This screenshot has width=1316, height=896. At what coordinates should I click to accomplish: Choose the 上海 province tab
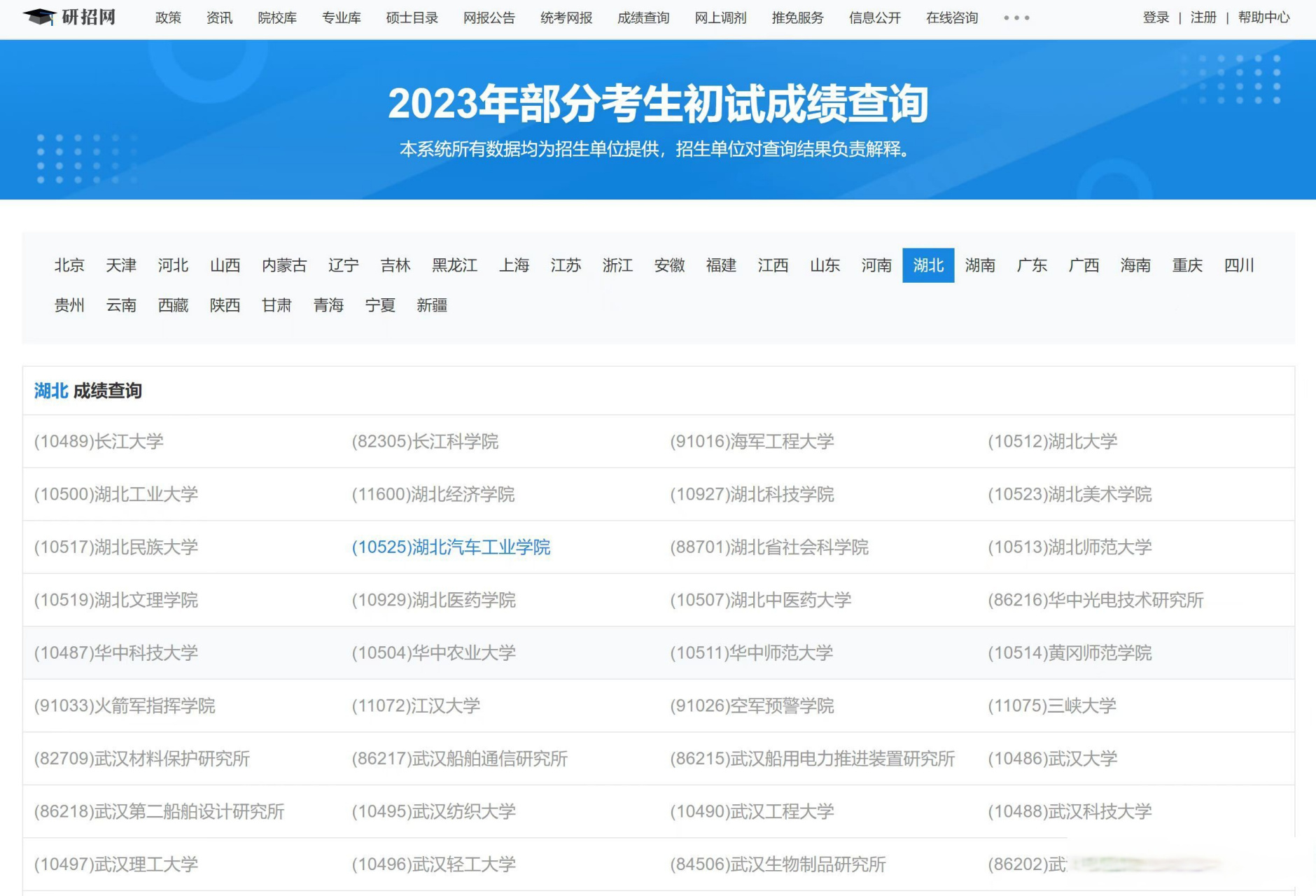(514, 265)
